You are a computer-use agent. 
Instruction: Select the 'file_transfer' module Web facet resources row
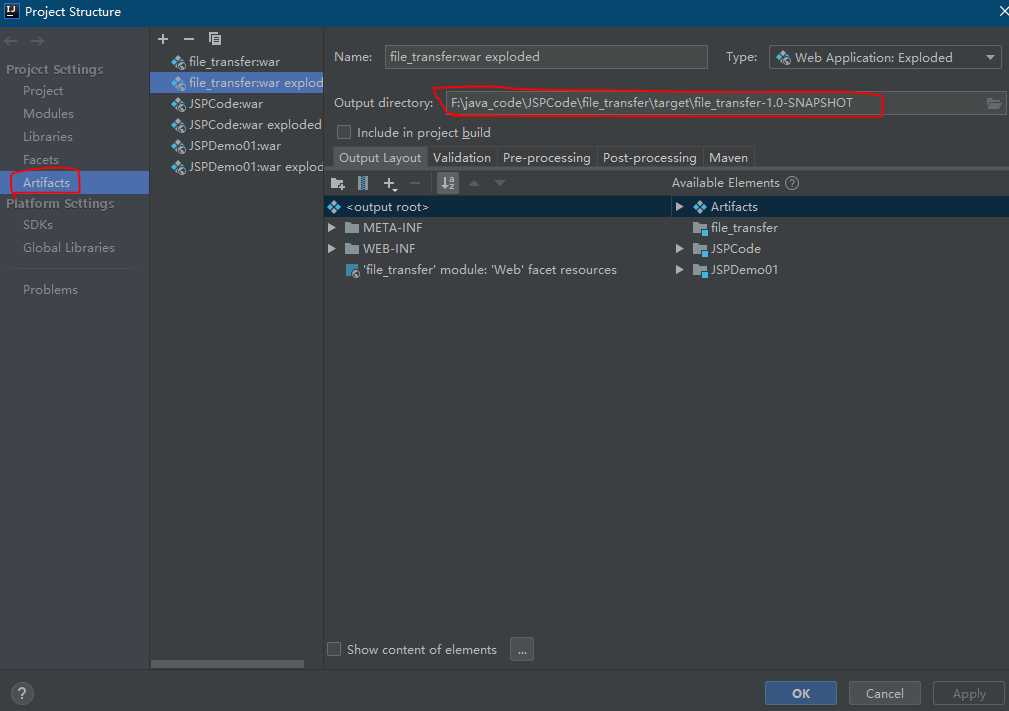tap(497, 270)
